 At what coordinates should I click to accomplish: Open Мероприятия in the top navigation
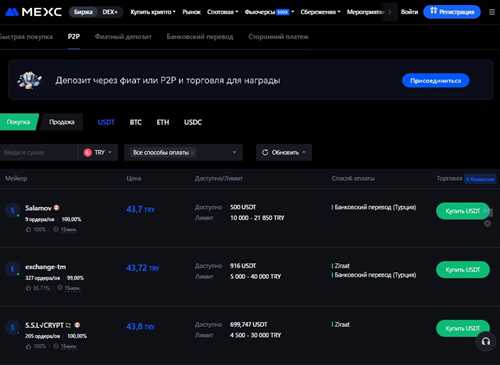[x=365, y=12]
